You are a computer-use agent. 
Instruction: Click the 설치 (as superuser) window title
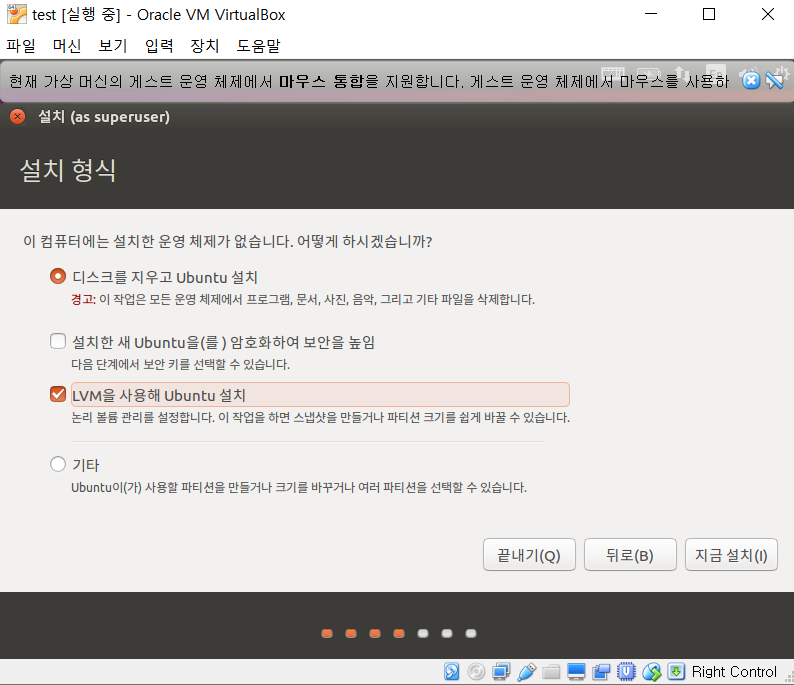104,117
